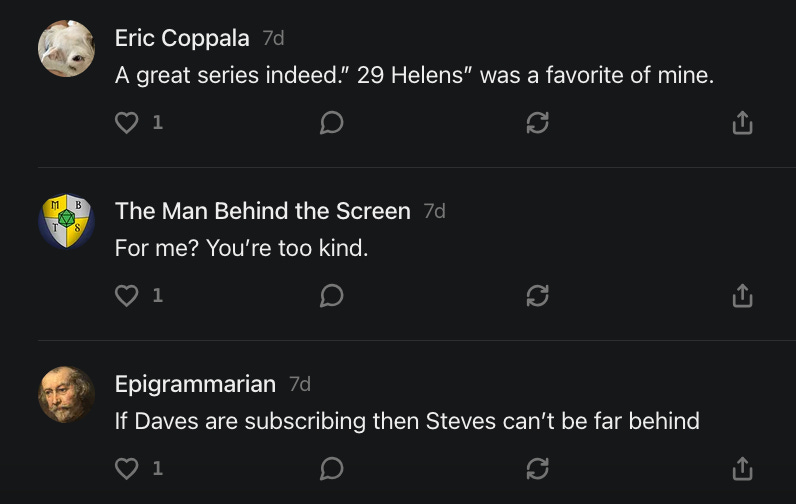Reply to The Man Behind the Screen

(332, 296)
